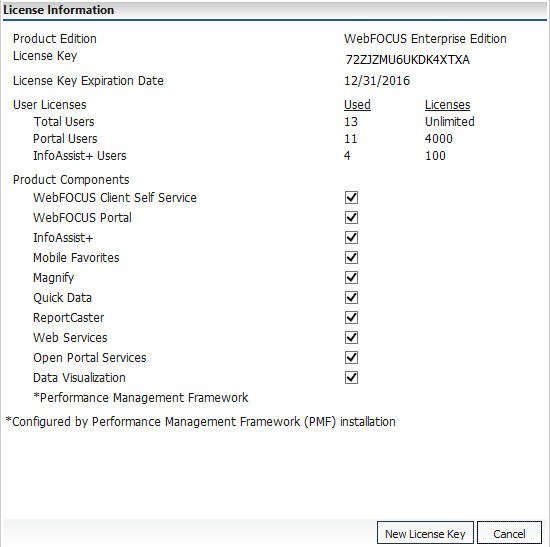Click the InfoAssist+ component label
Screen dimensions: 550x547
[x=63, y=238]
